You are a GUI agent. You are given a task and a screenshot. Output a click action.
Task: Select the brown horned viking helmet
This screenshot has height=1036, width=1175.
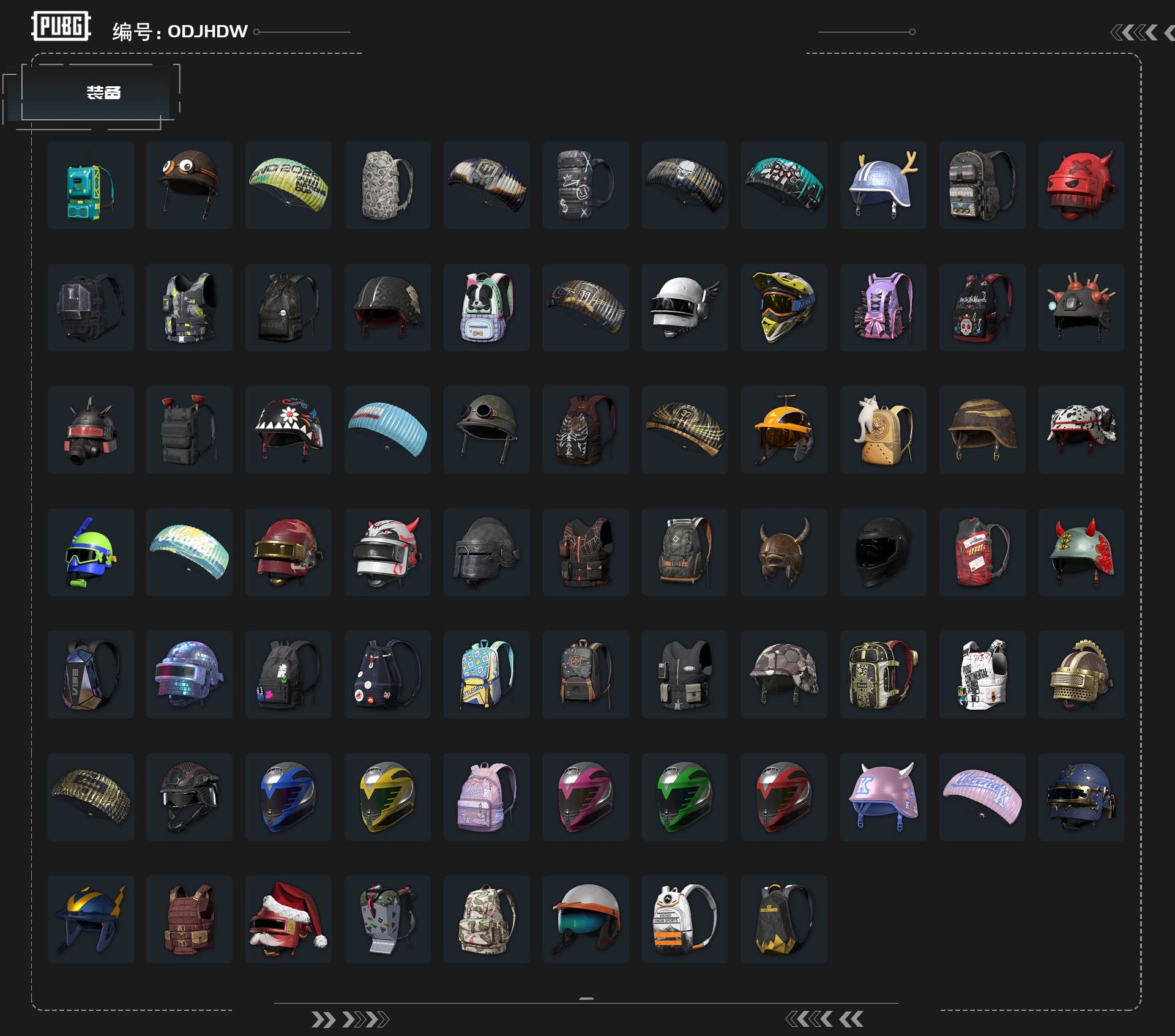pos(785,552)
